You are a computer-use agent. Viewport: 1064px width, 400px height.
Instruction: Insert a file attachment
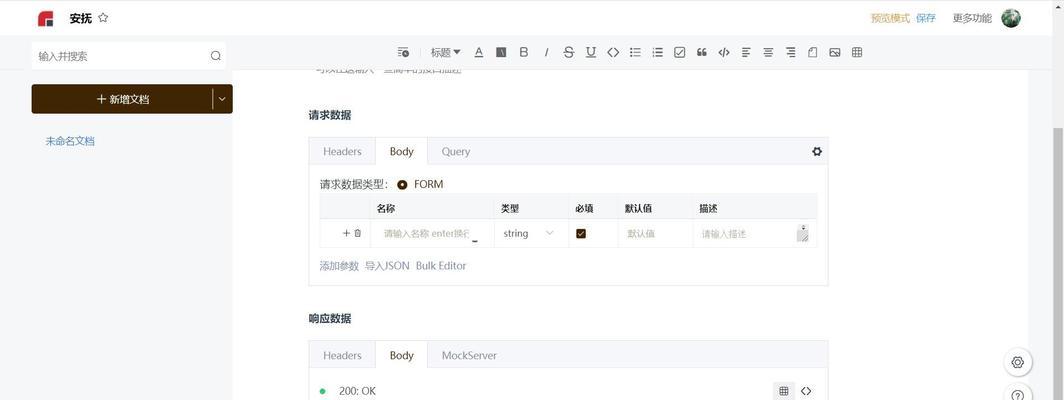[812, 52]
